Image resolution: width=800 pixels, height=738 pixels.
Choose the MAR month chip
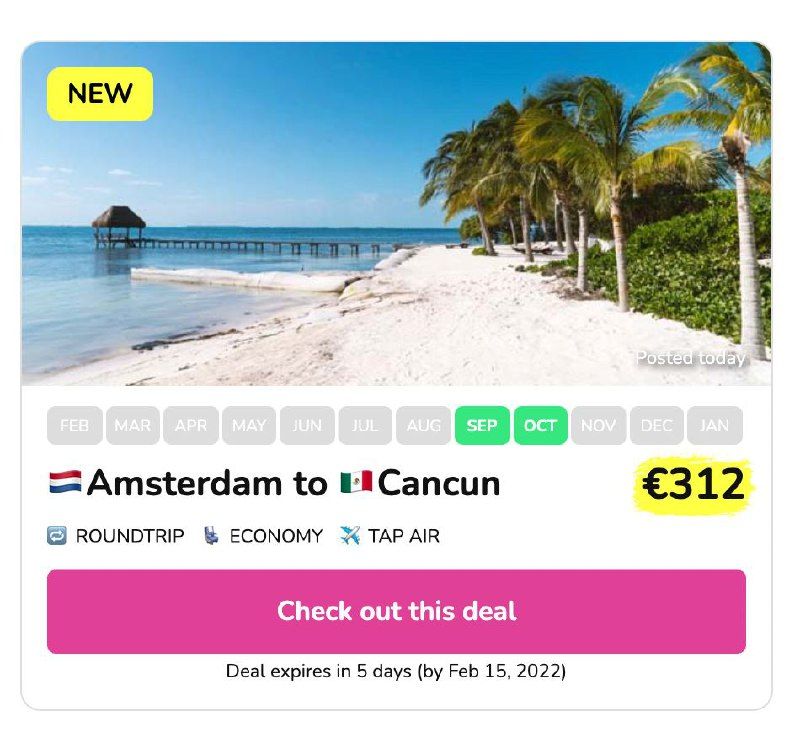click(133, 426)
